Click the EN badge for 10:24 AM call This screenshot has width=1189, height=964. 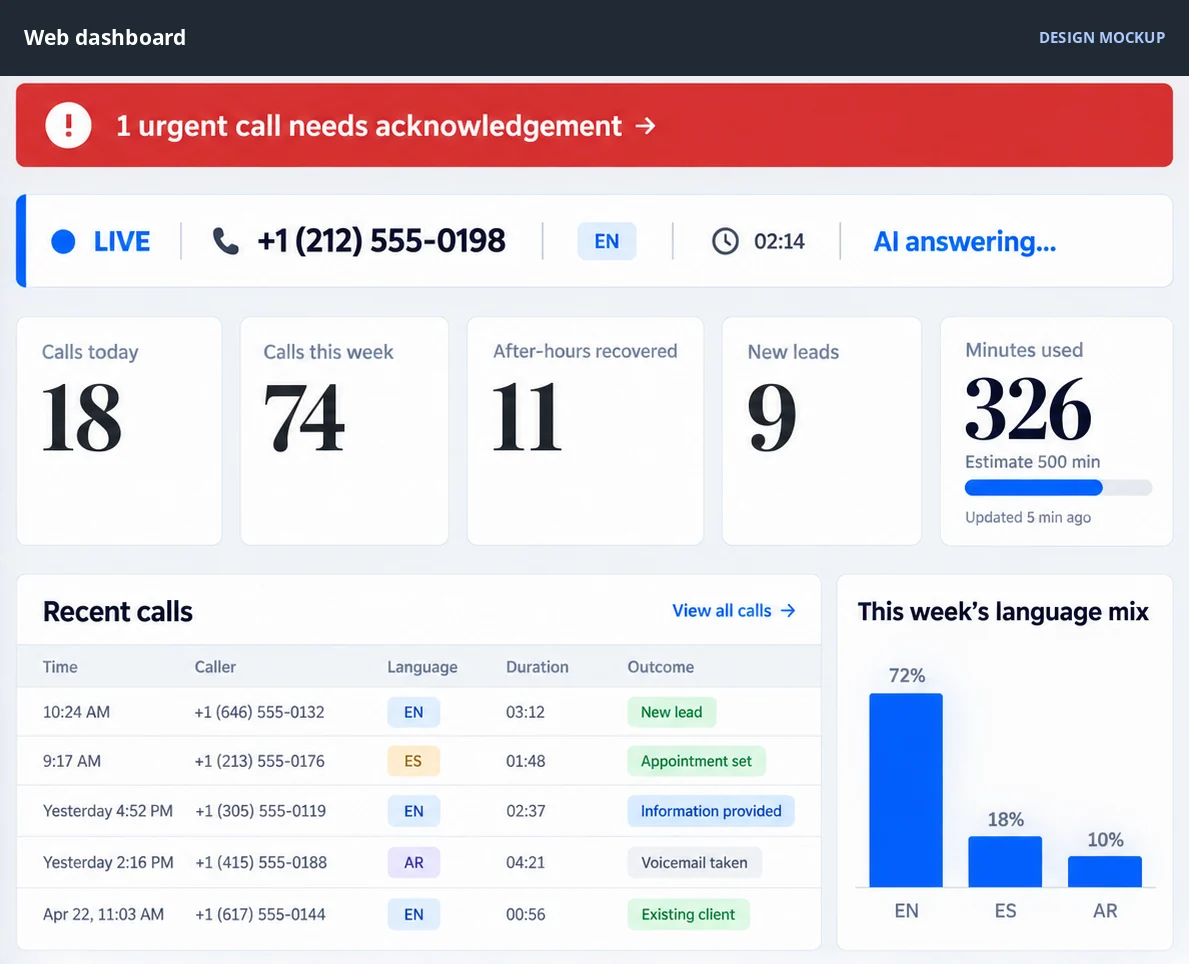click(x=413, y=712)
